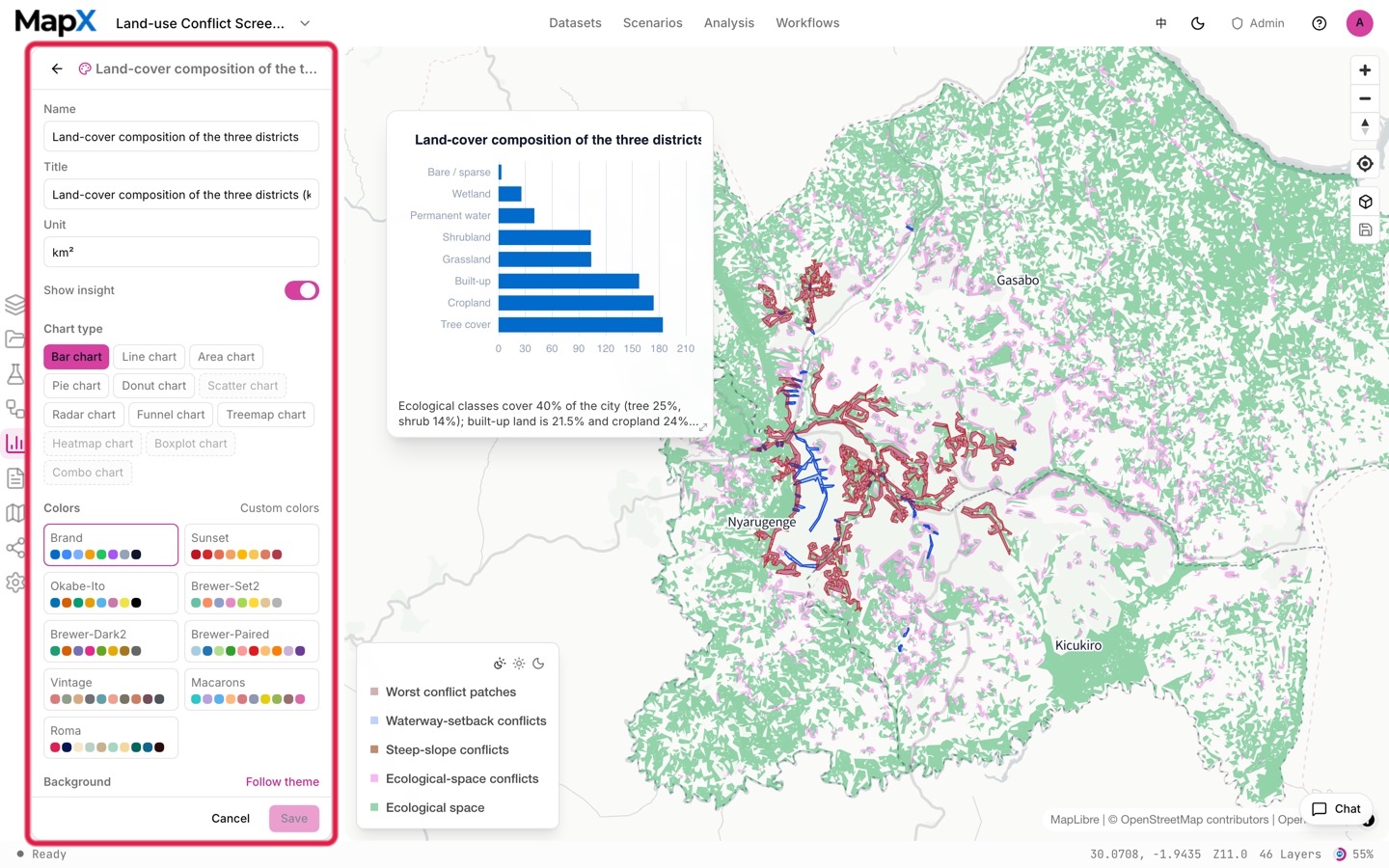Open the Workflows menu
The image size is (1389, 868).
click(807, 23)
